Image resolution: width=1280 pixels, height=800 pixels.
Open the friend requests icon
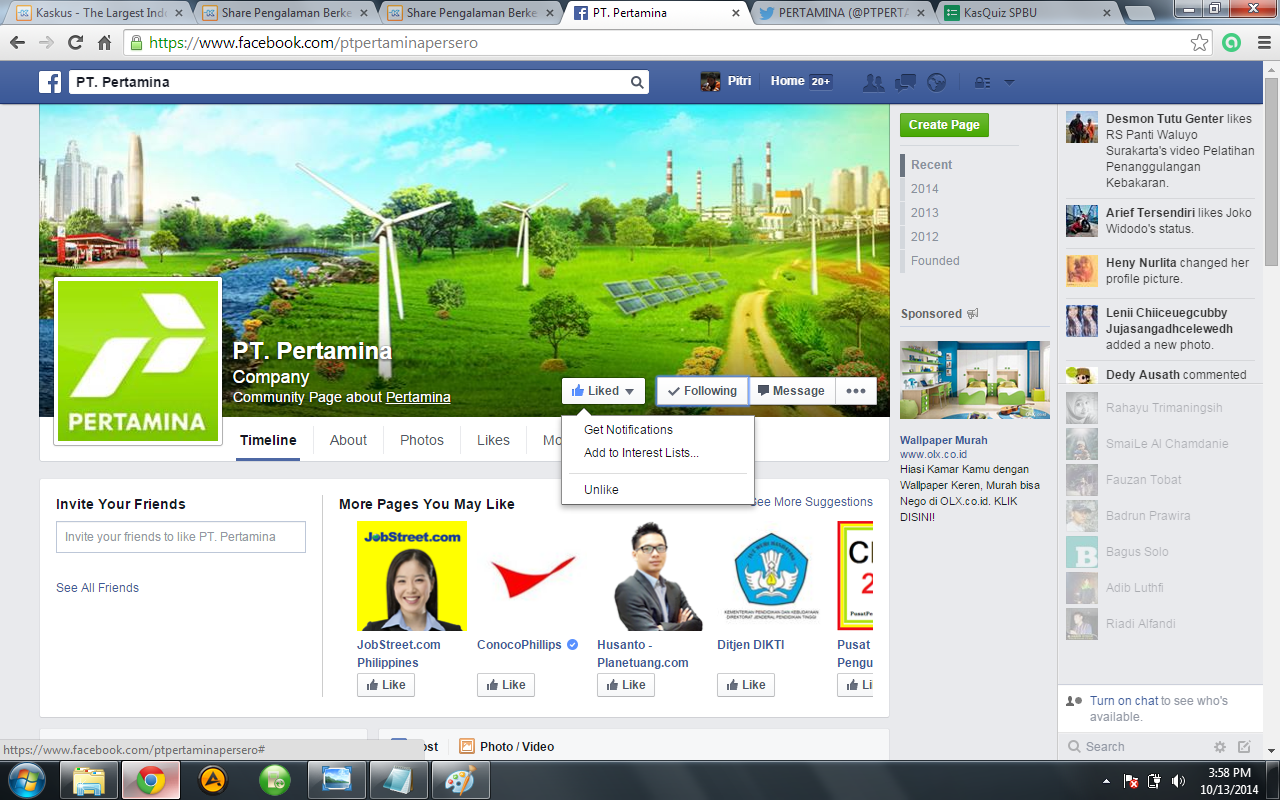[x=873, y=82]
